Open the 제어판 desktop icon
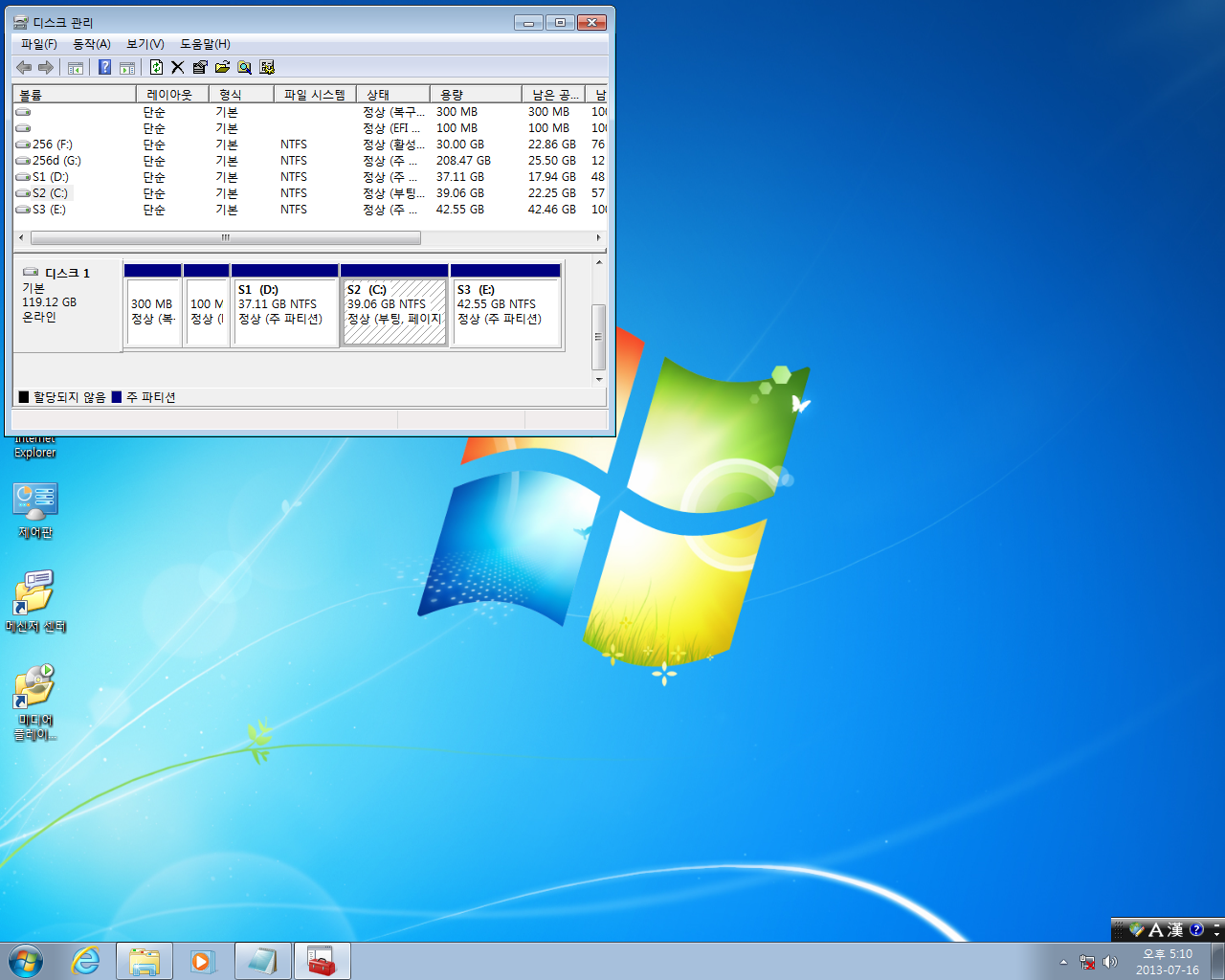The height and width of the screenshot is (980, 1225). tap(35, 511)
